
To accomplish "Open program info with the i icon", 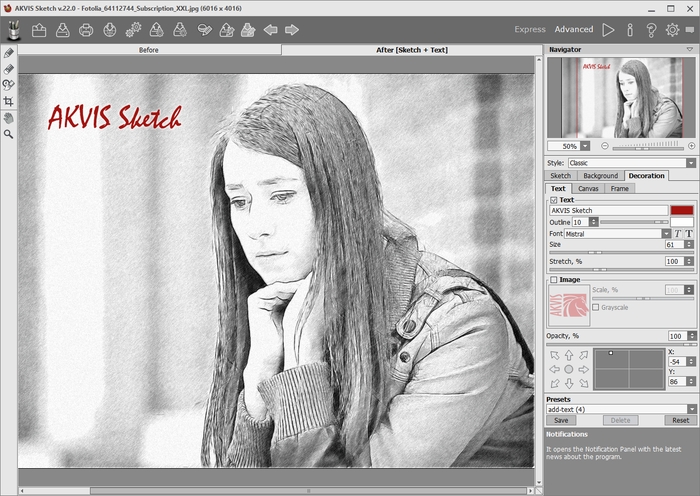I will (630, 30).
